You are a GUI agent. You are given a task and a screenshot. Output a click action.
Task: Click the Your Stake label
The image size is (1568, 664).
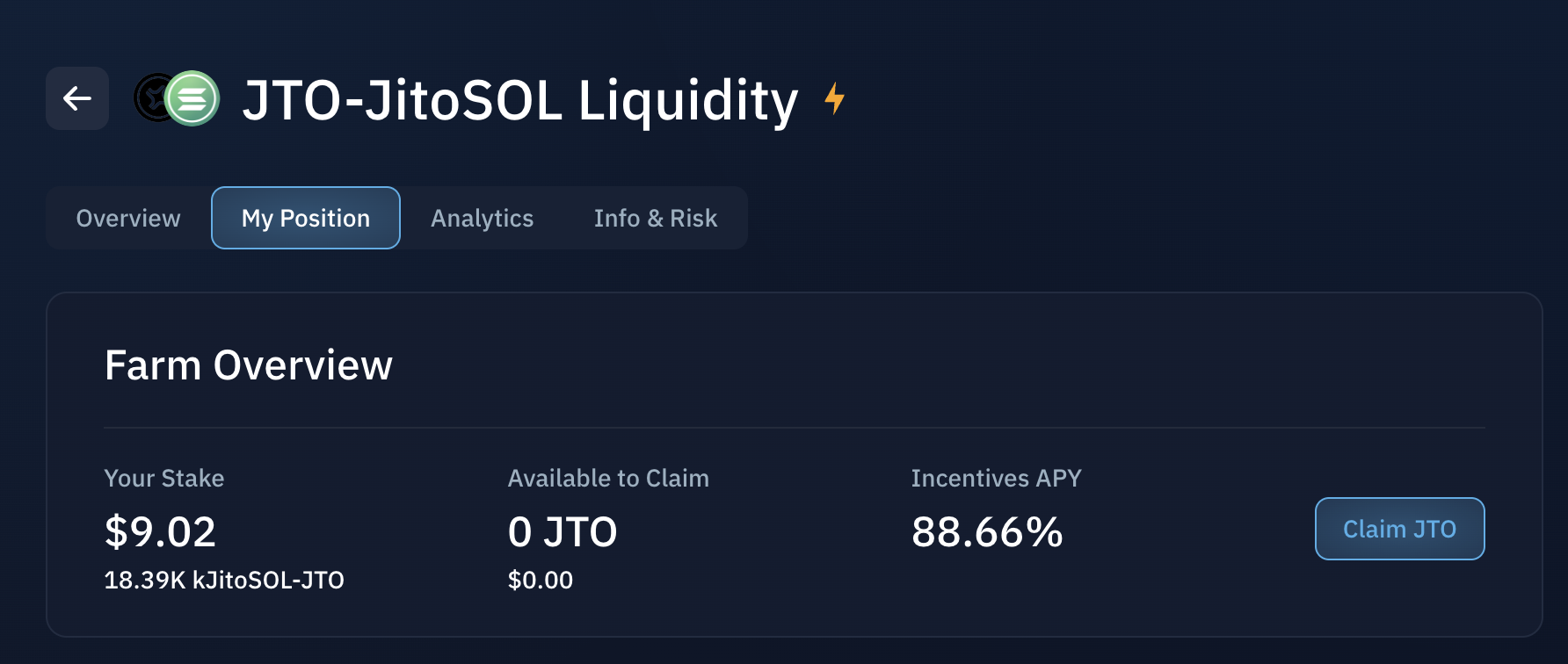164,478
